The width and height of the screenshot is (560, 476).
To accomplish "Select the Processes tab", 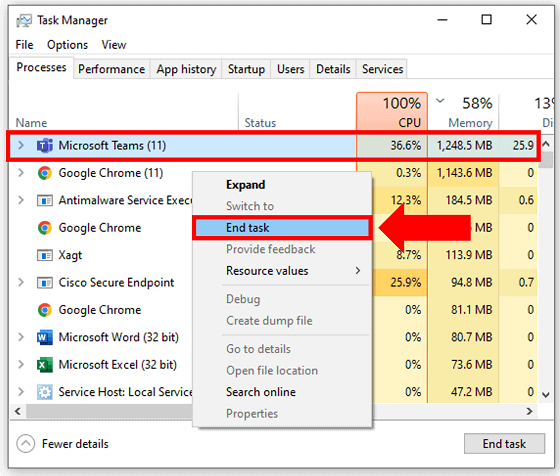I will pyautogui.click(x=41, y=67).
